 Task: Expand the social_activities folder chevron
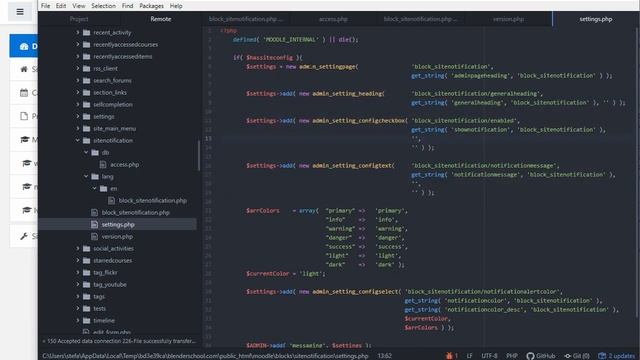click(78, 248)
